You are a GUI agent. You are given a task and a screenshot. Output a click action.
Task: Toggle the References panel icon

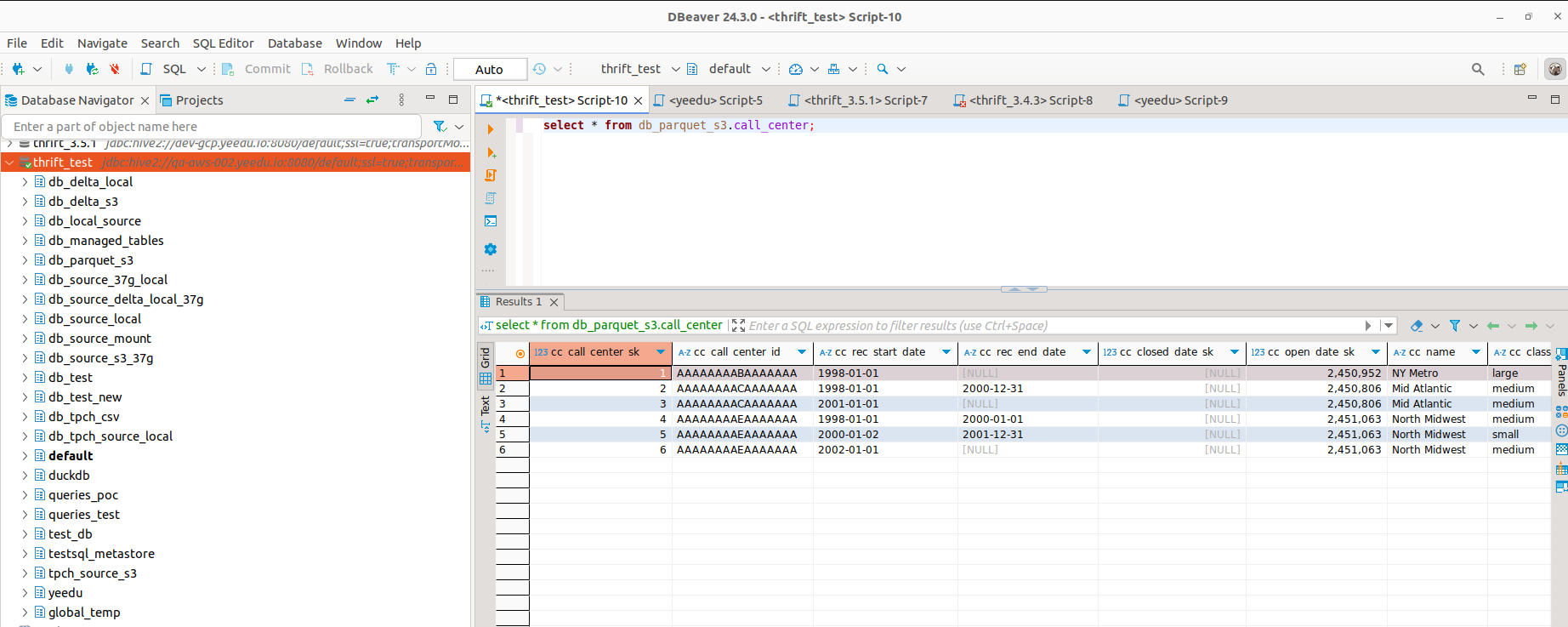coord(1561,487)
